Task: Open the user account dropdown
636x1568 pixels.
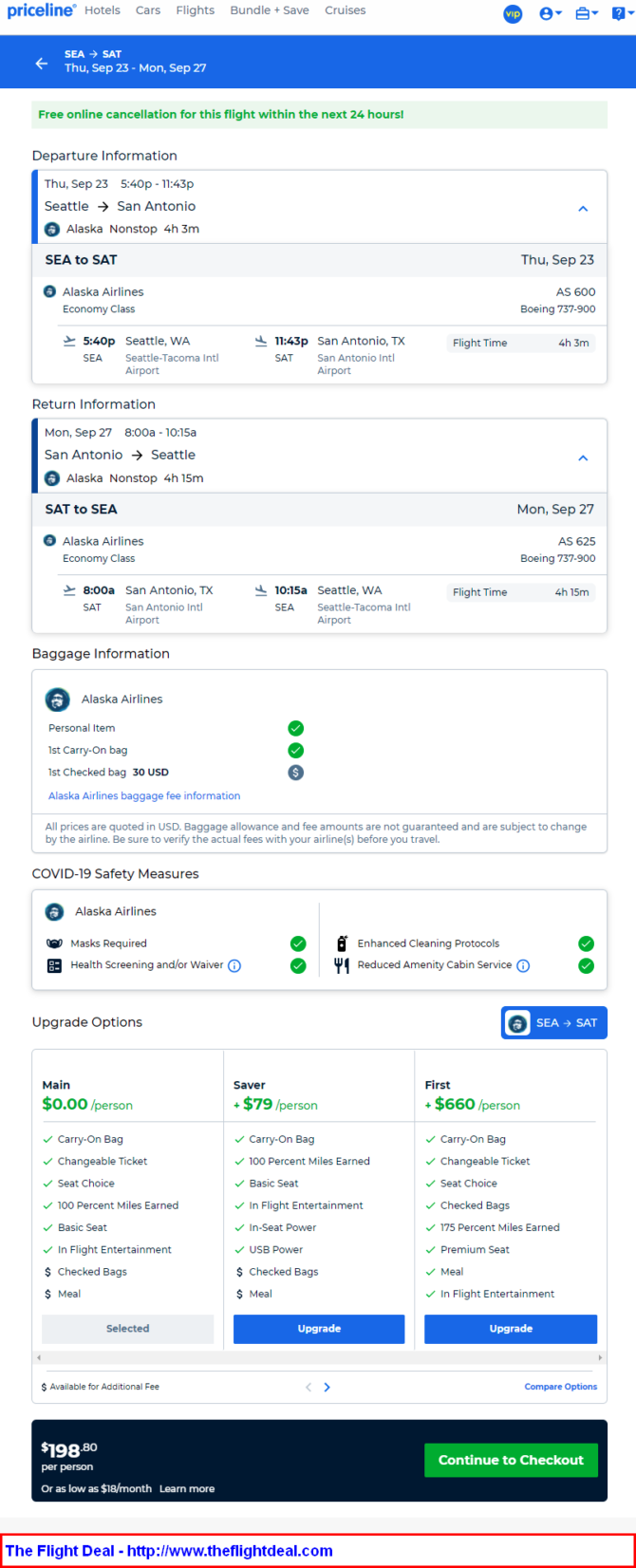Action: (x=551, y=13)
